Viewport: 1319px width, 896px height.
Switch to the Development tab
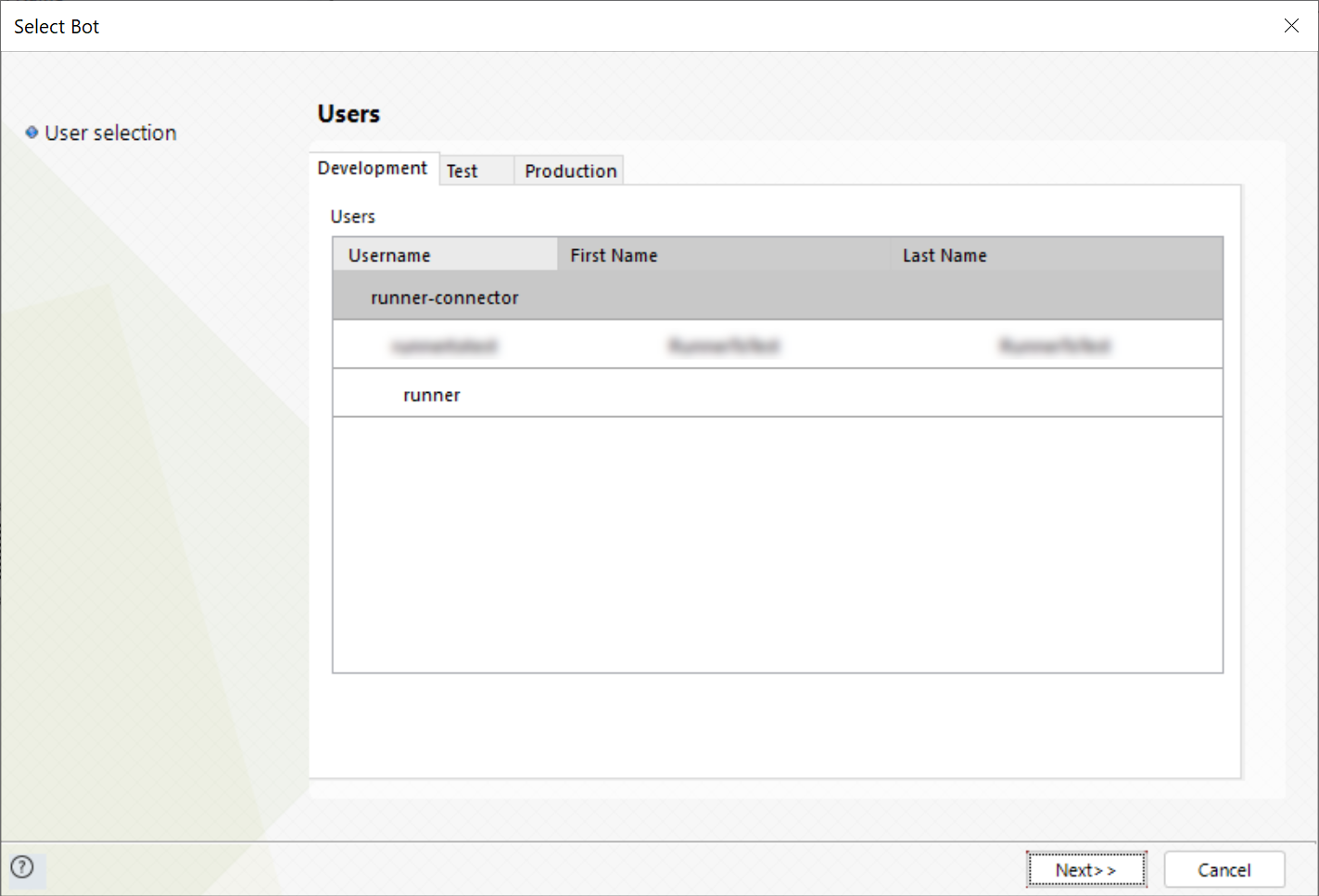tap(373, 169)
